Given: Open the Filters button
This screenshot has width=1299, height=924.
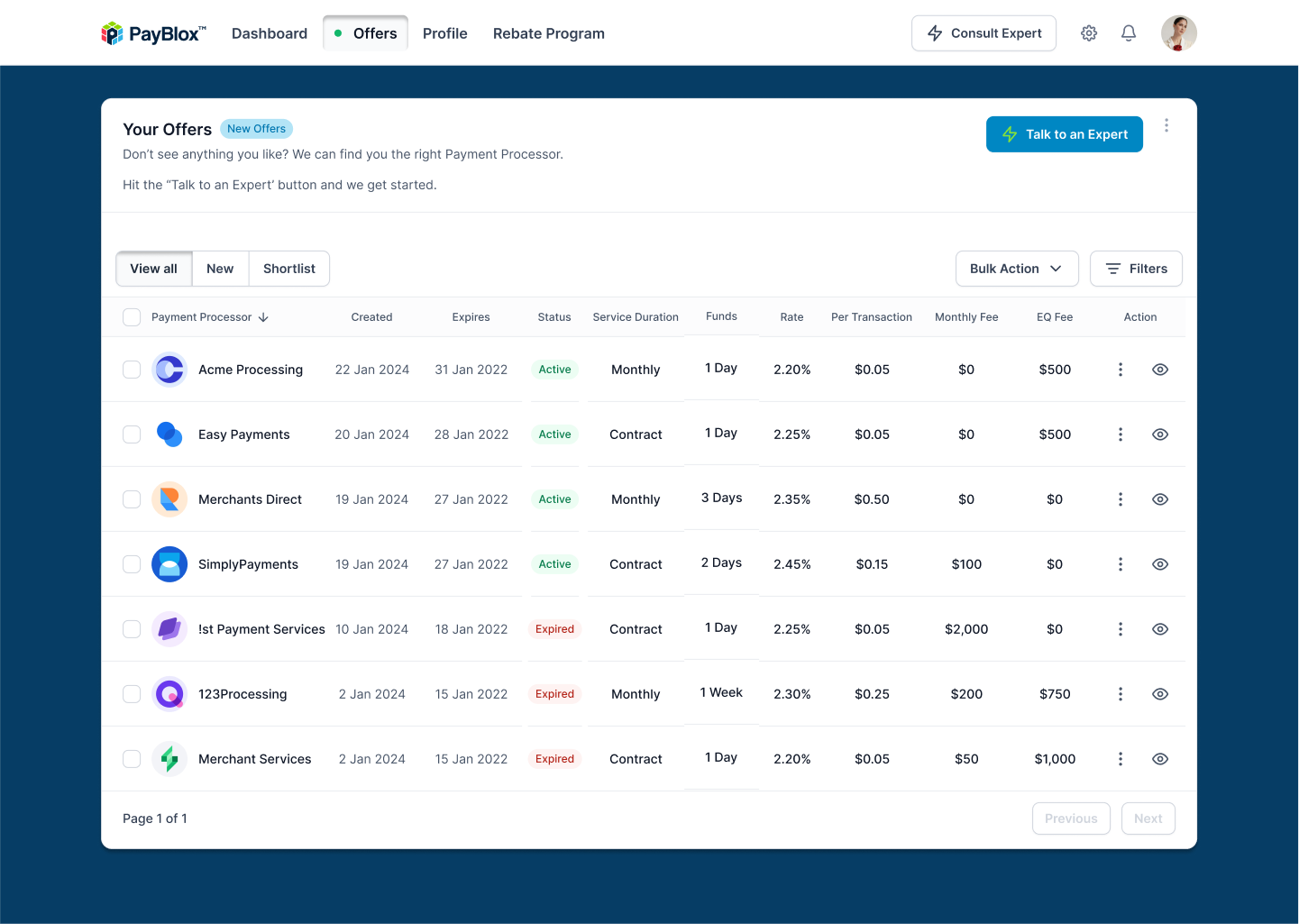Looking at the screenshot, I should click(x=1136, y=269).
